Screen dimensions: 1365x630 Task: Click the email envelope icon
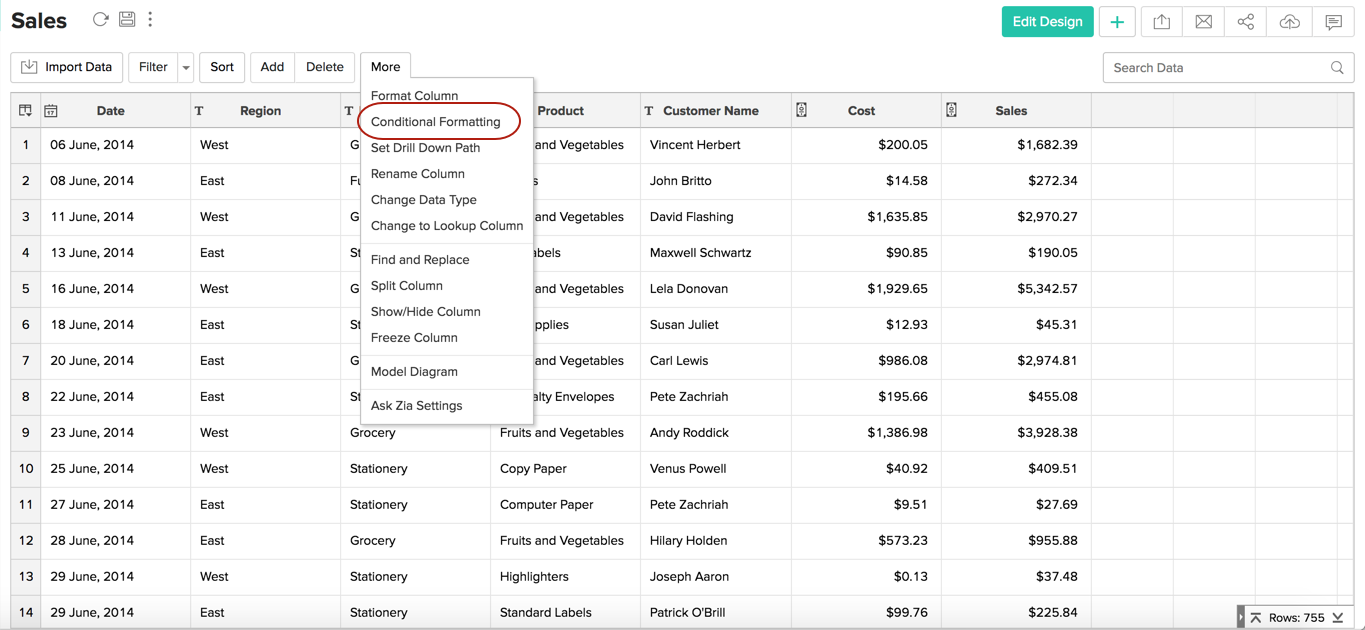1203,22
